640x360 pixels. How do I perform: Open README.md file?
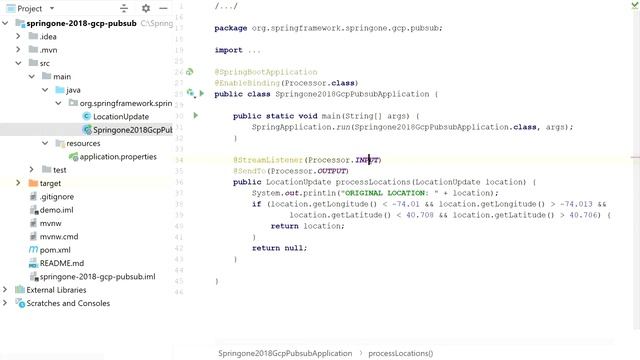[x=62, y=263]
